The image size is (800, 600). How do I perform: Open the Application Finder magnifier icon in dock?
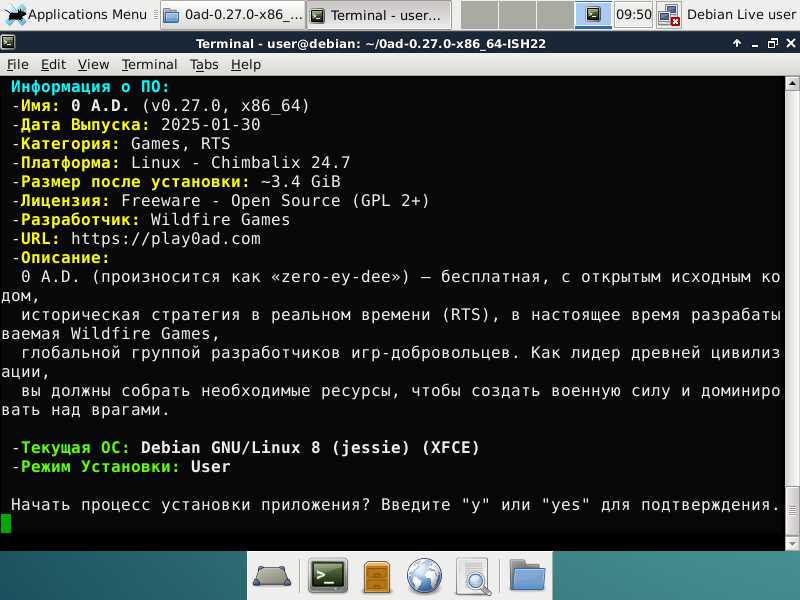(474, 577)
